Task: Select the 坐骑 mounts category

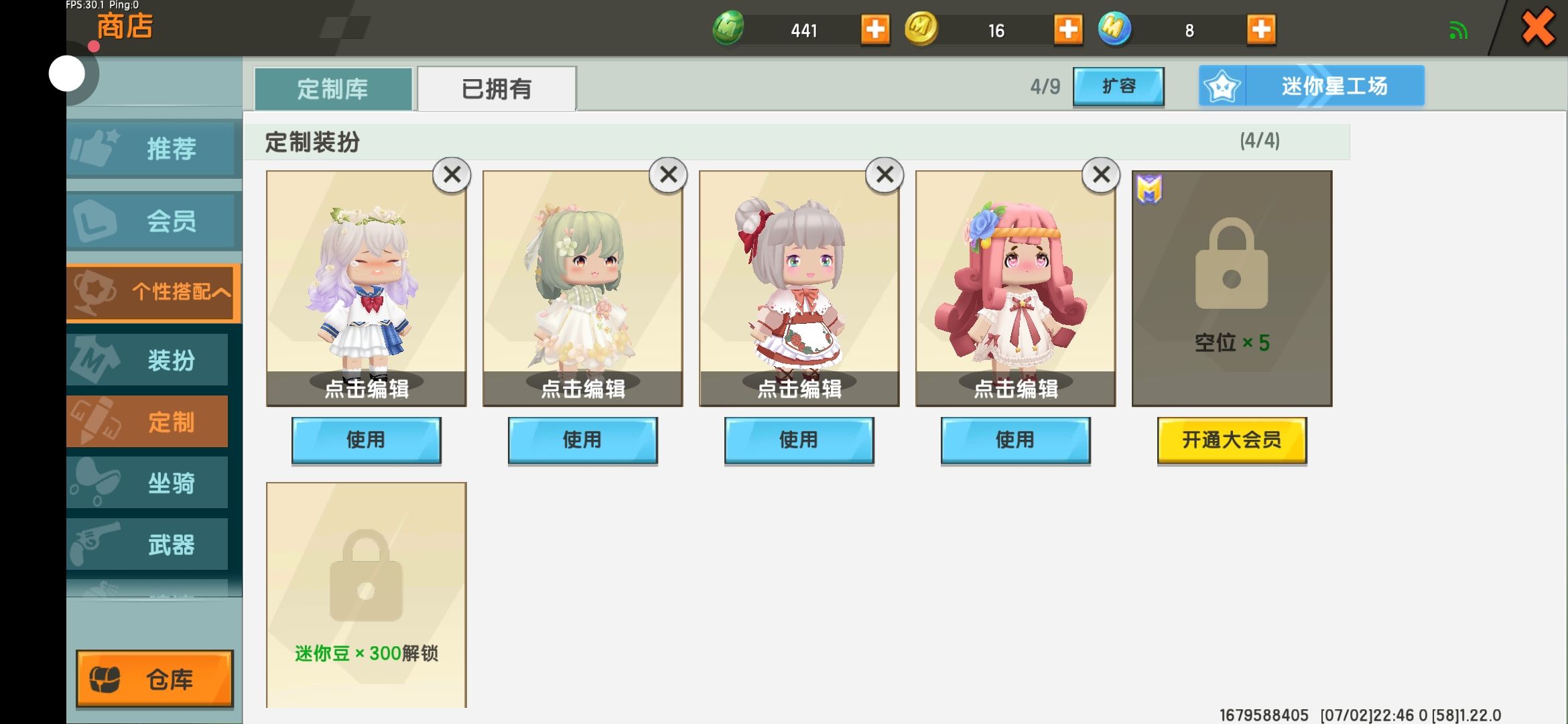Action: pos(147,483)
